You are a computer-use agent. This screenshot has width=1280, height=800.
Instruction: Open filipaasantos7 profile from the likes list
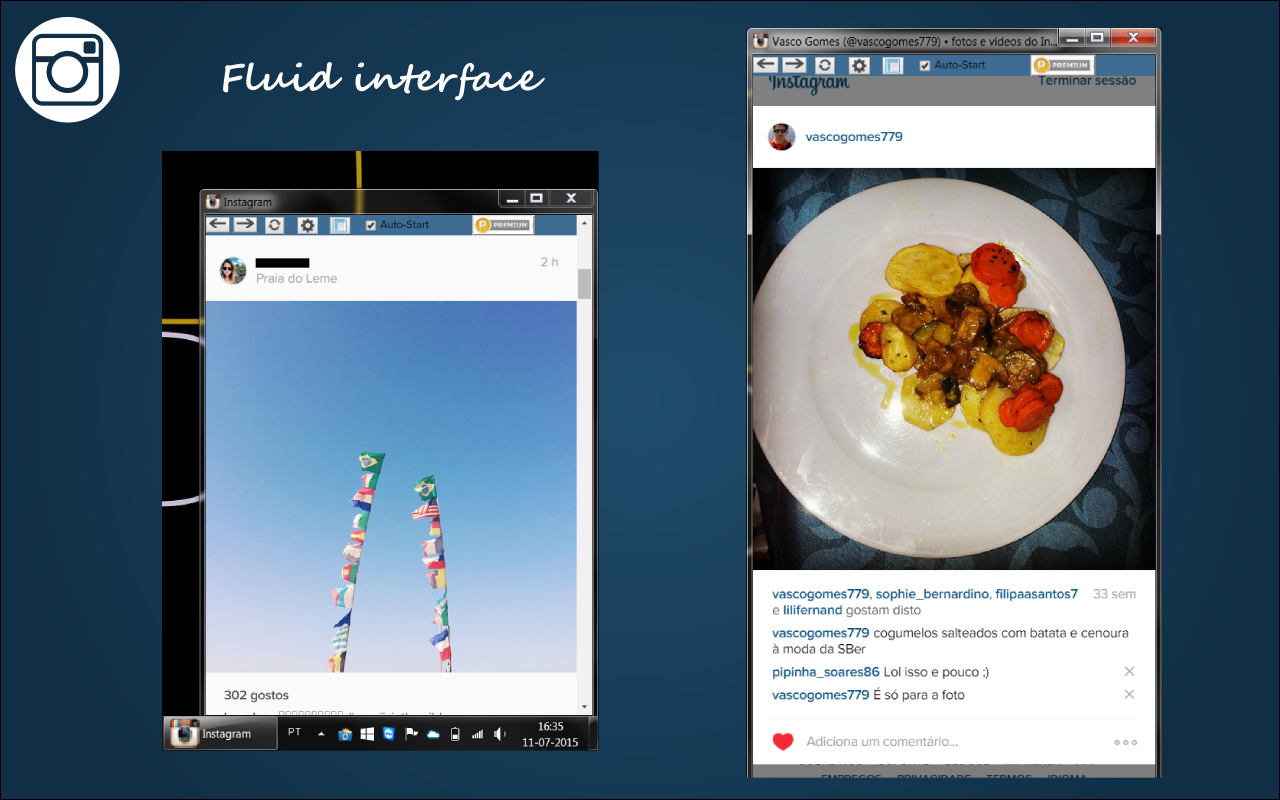(1036, 594)
